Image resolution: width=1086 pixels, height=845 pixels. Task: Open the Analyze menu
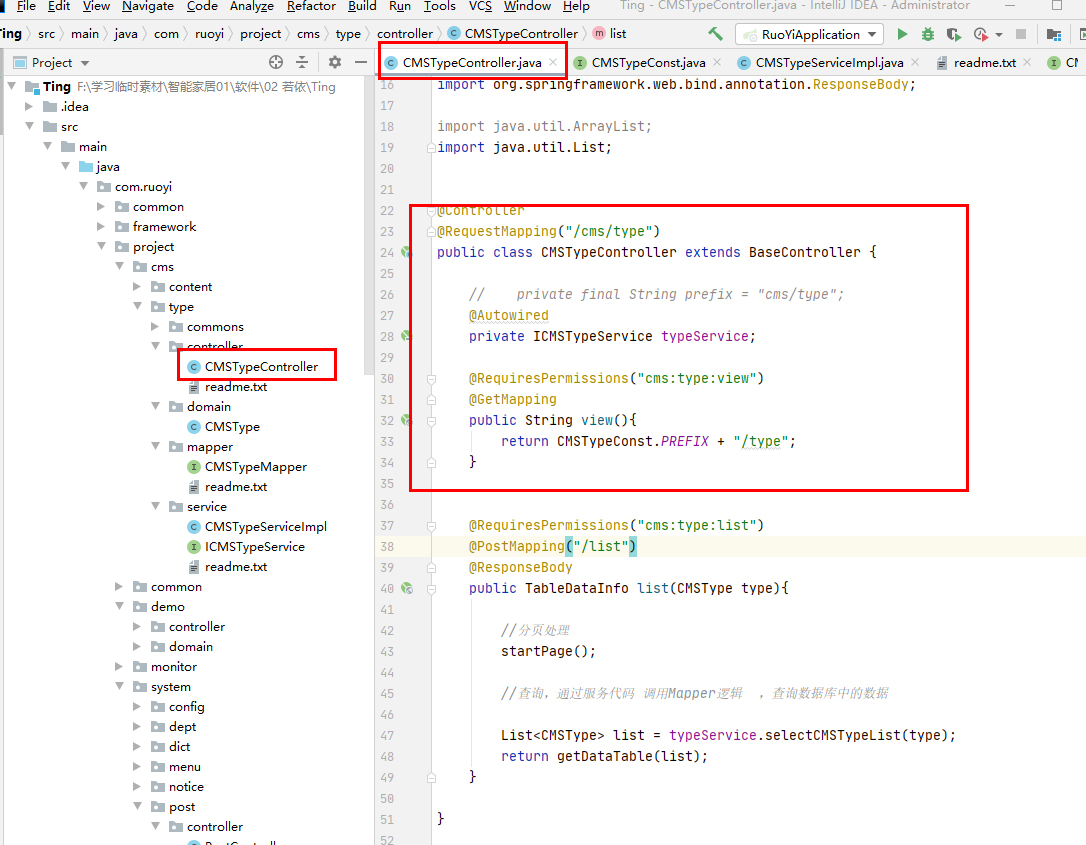click(x=252, y=6)
